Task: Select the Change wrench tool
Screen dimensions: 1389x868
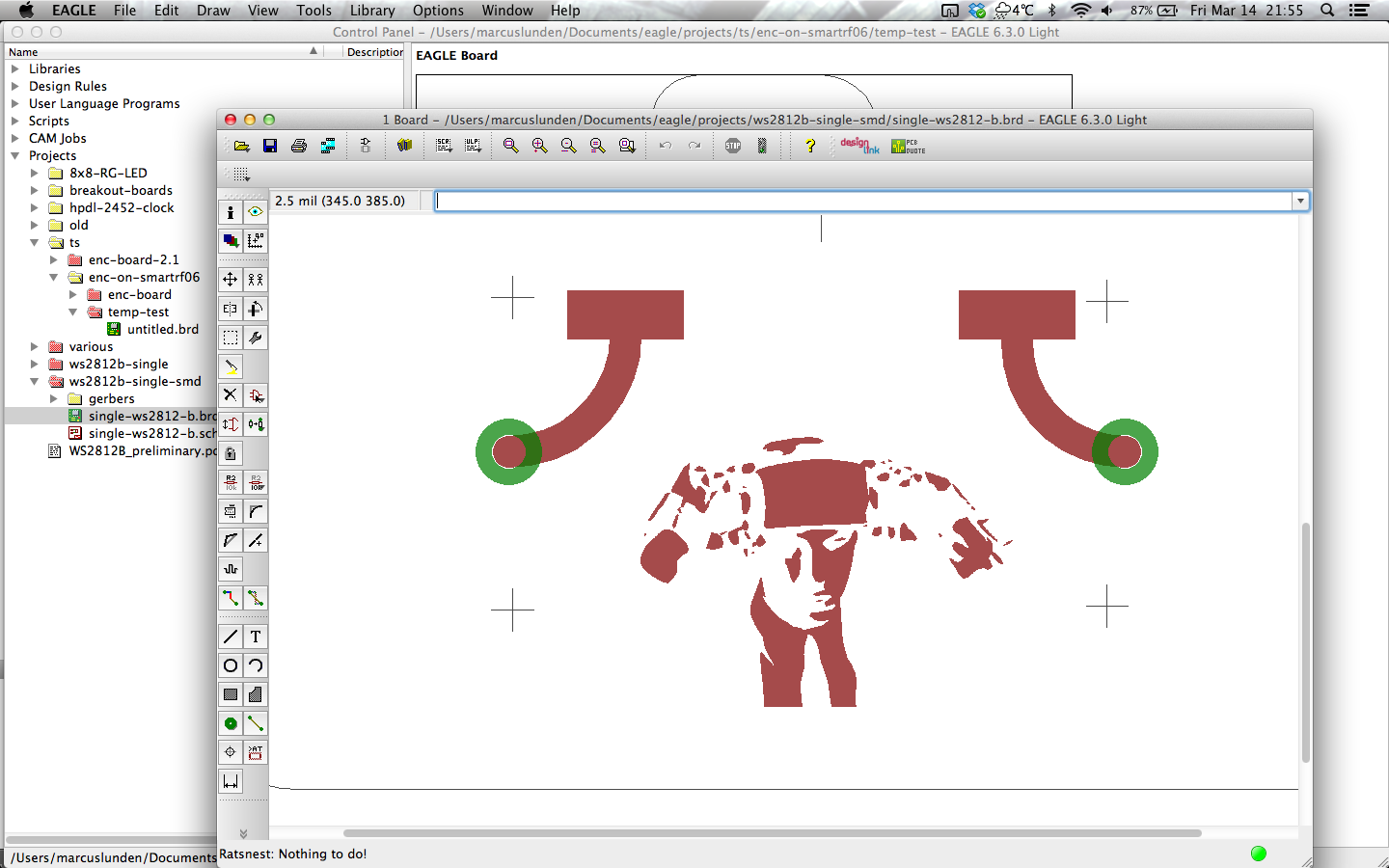Action: tap(256, 338)
